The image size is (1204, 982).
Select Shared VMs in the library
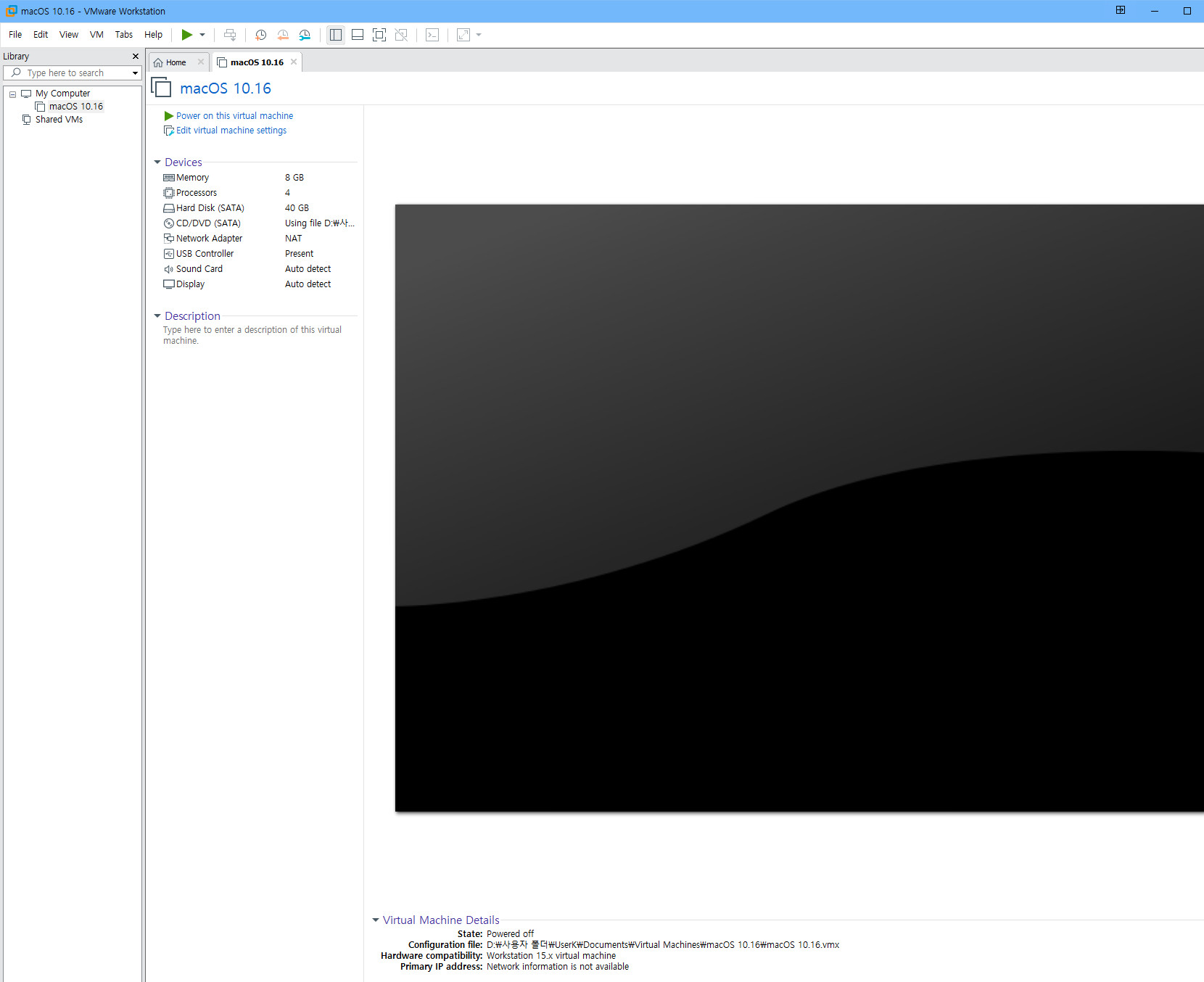(59, 120)
